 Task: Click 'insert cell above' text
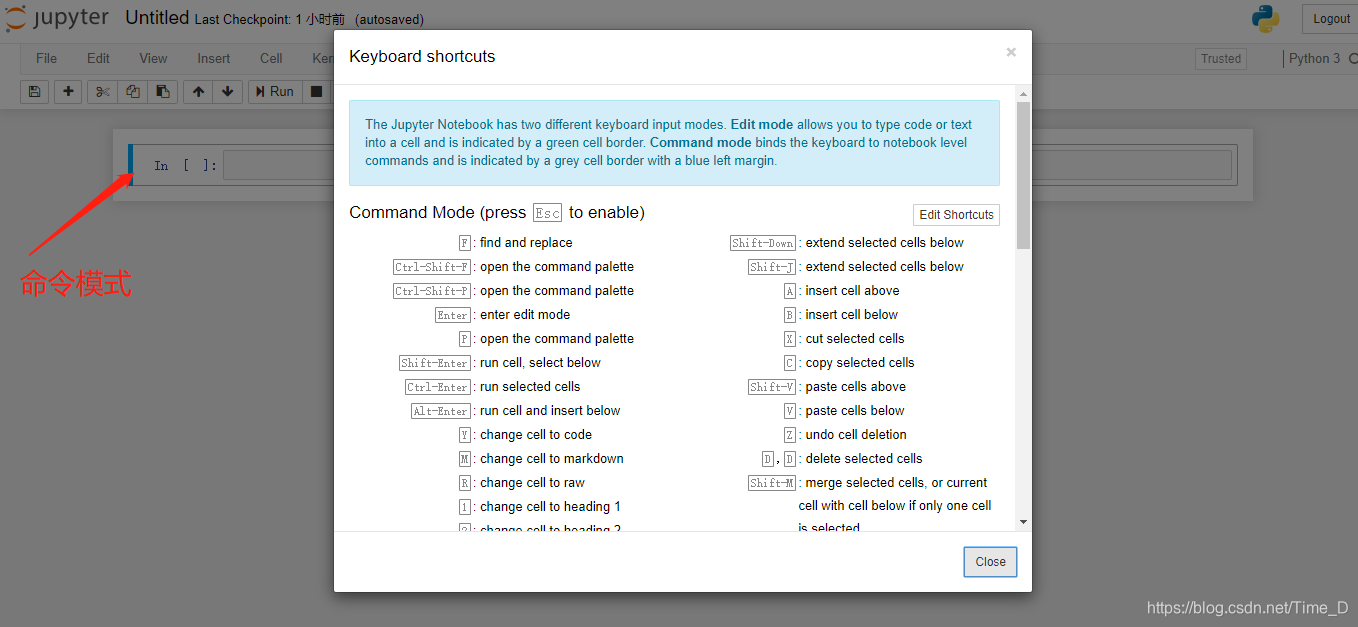[x=852, y=290]
